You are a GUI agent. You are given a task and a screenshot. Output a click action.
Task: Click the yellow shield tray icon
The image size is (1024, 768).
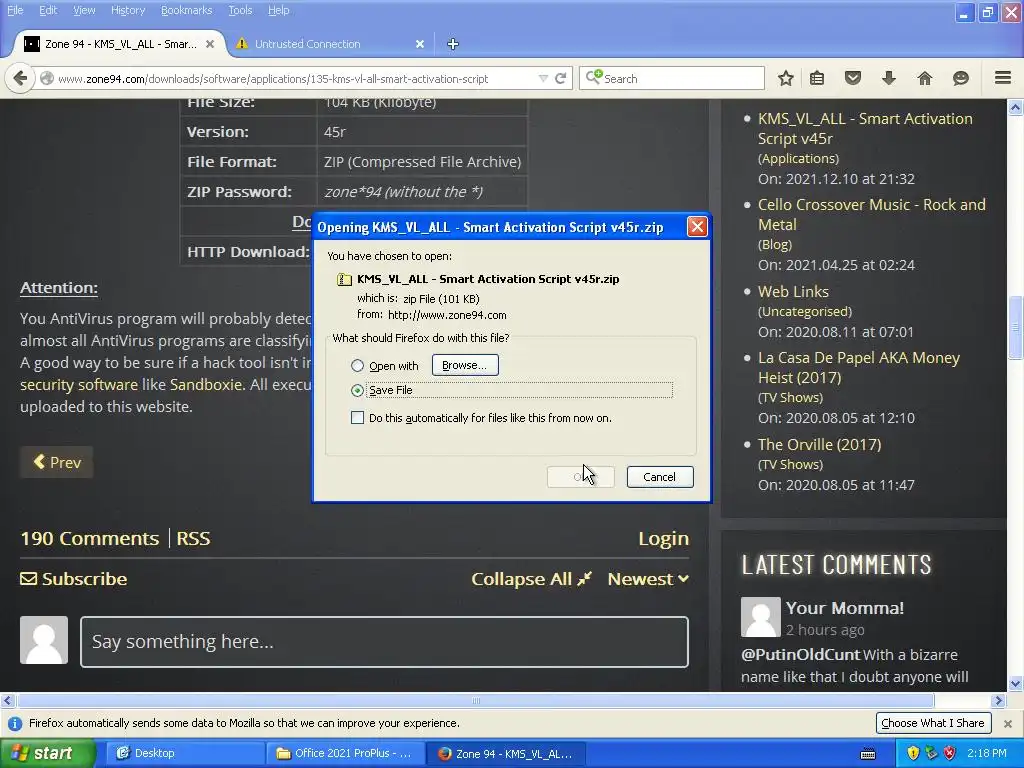tap(913, 753)
